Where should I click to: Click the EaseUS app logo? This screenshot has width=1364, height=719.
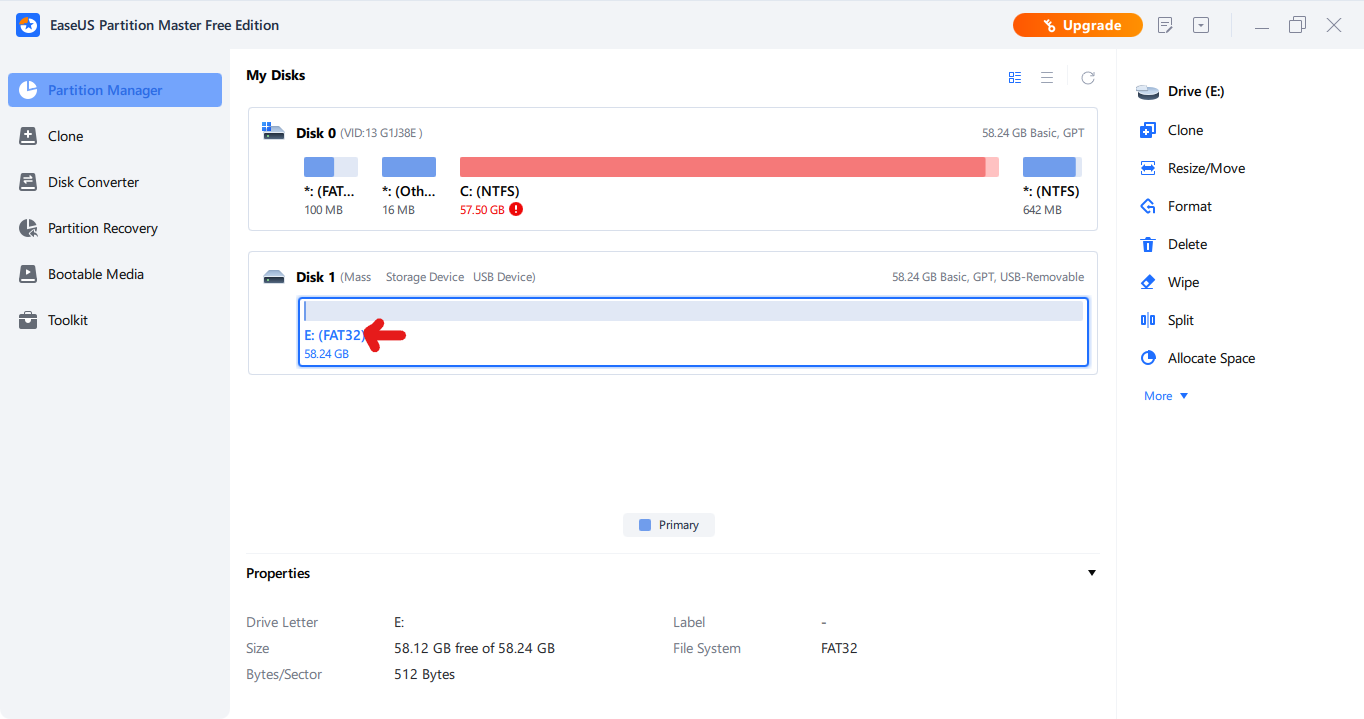[28, 25]
